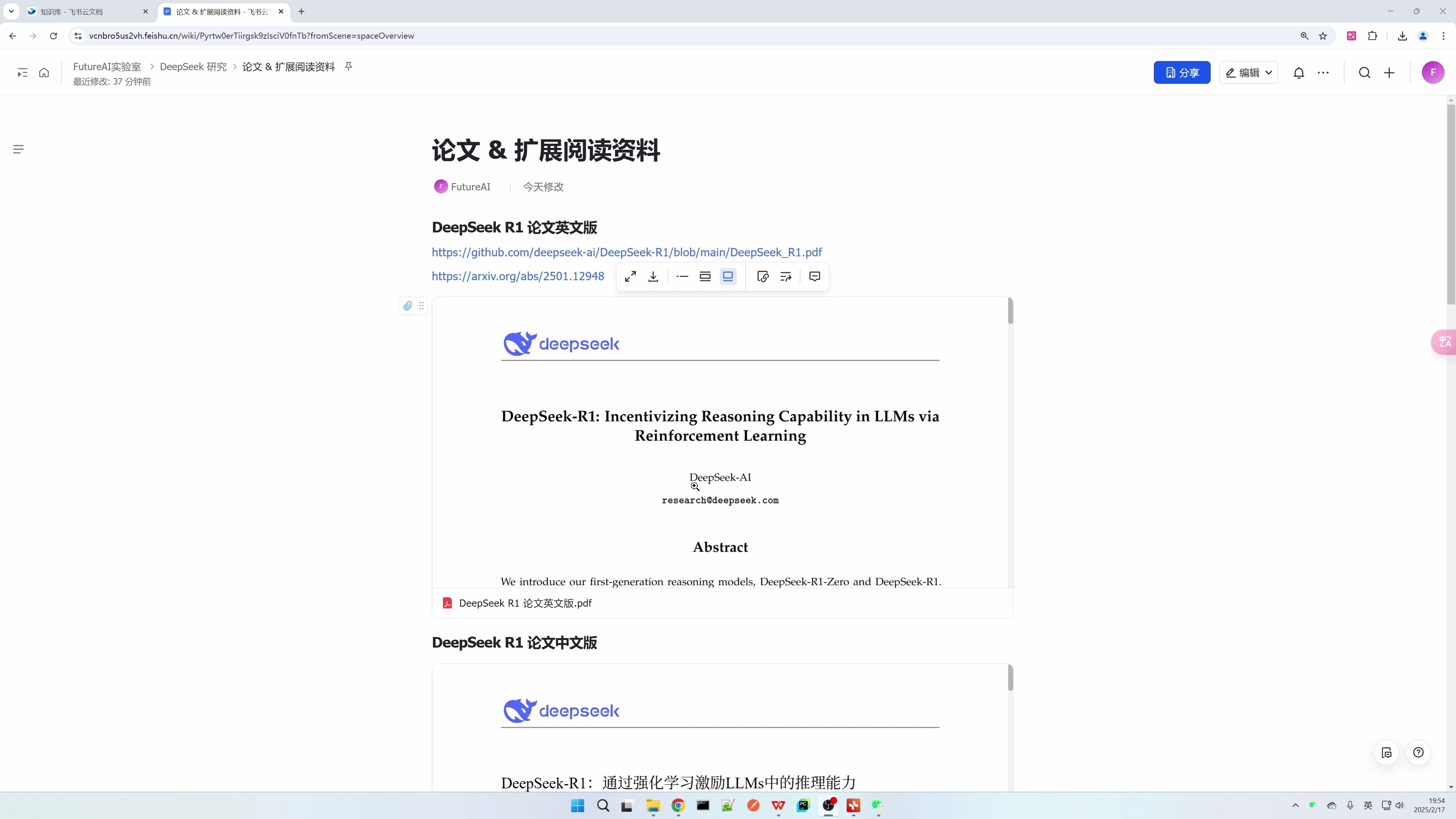Click the DeepSeek R1 论文英文版.pdf file name
1456x819 pixels.
click(x=525, y=603)
